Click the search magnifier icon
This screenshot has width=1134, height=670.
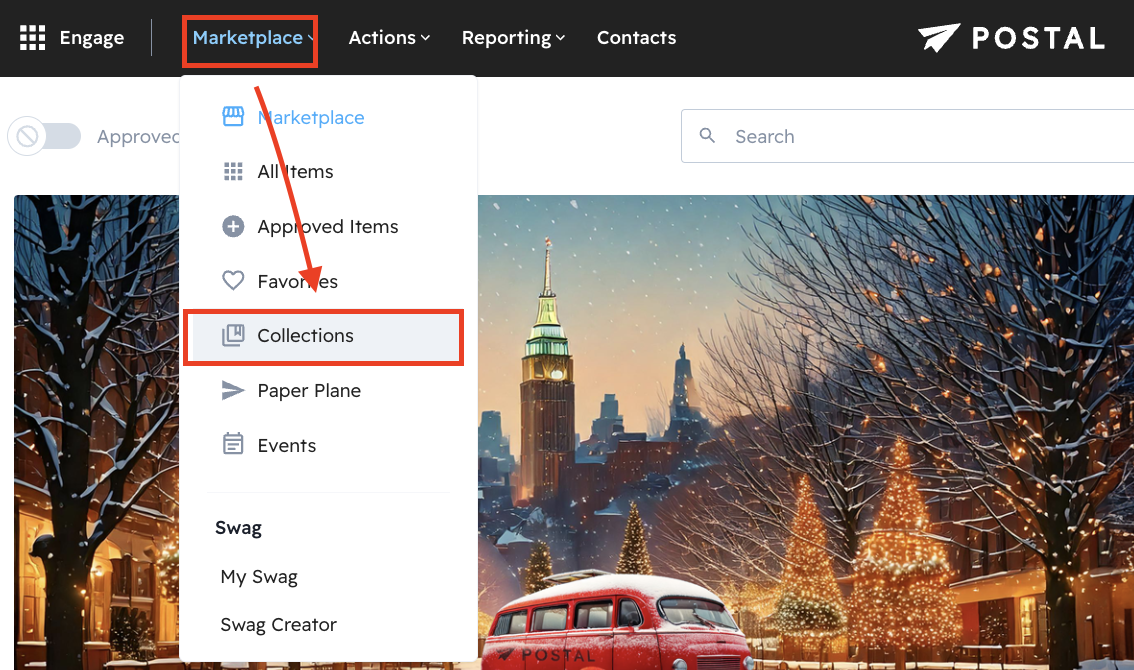tap(708, 136)
